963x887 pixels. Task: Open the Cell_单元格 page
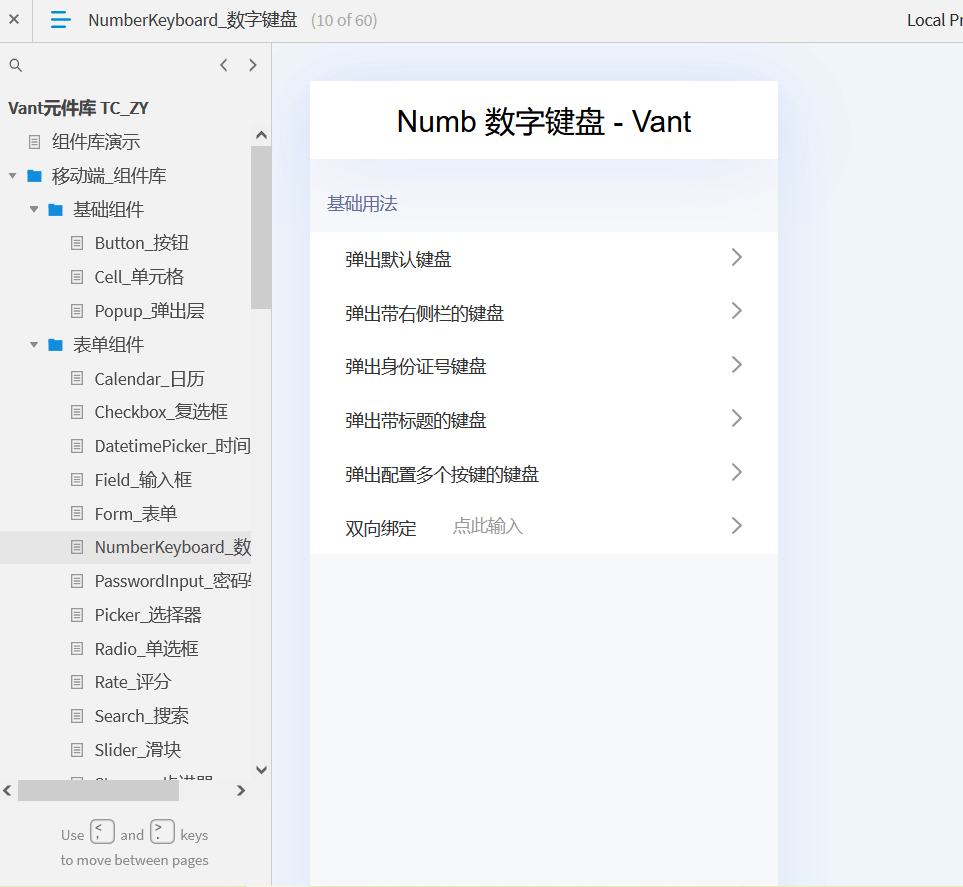click(x=139, y=277)
